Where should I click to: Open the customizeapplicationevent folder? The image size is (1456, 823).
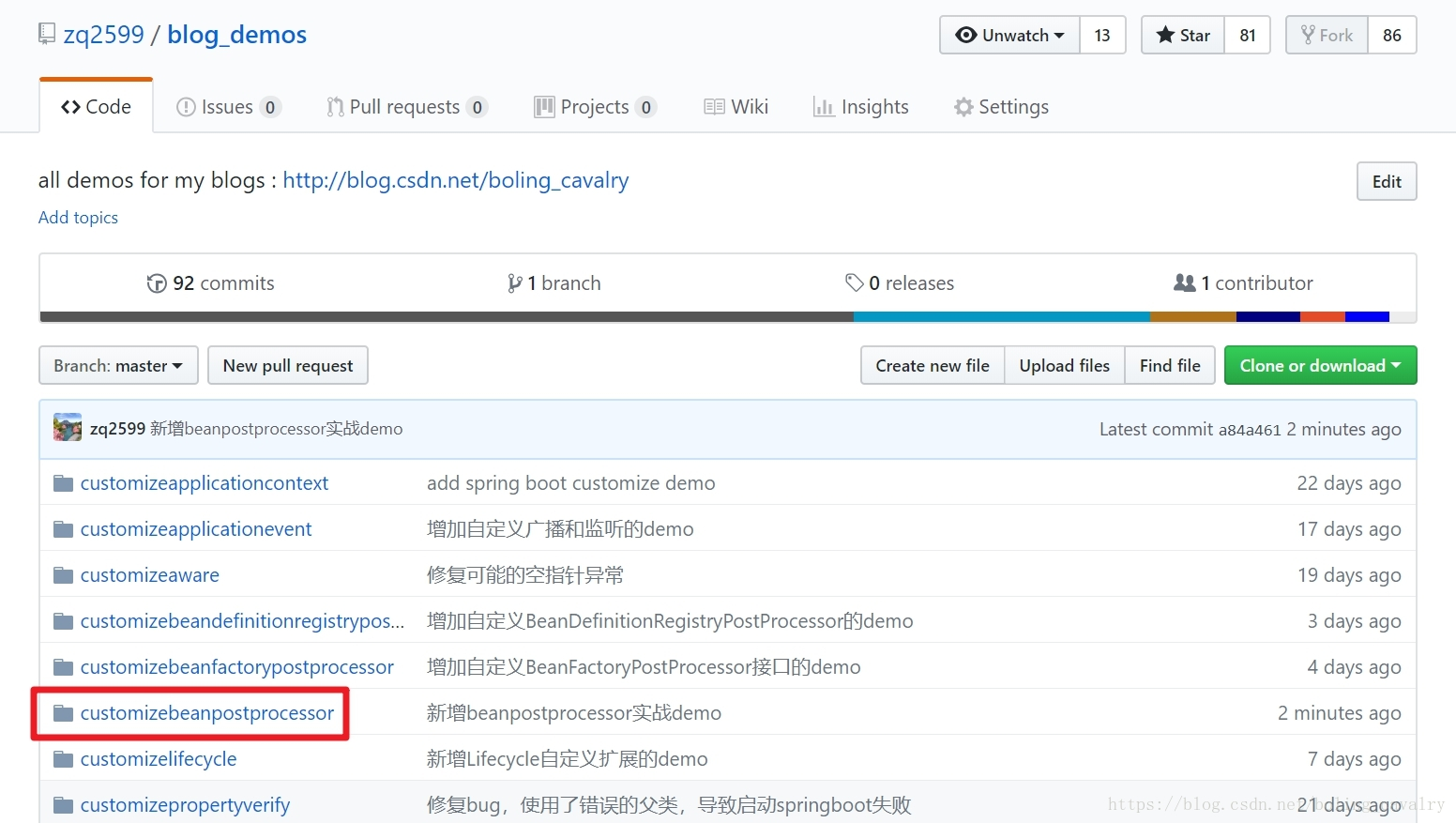coord(196,529)
